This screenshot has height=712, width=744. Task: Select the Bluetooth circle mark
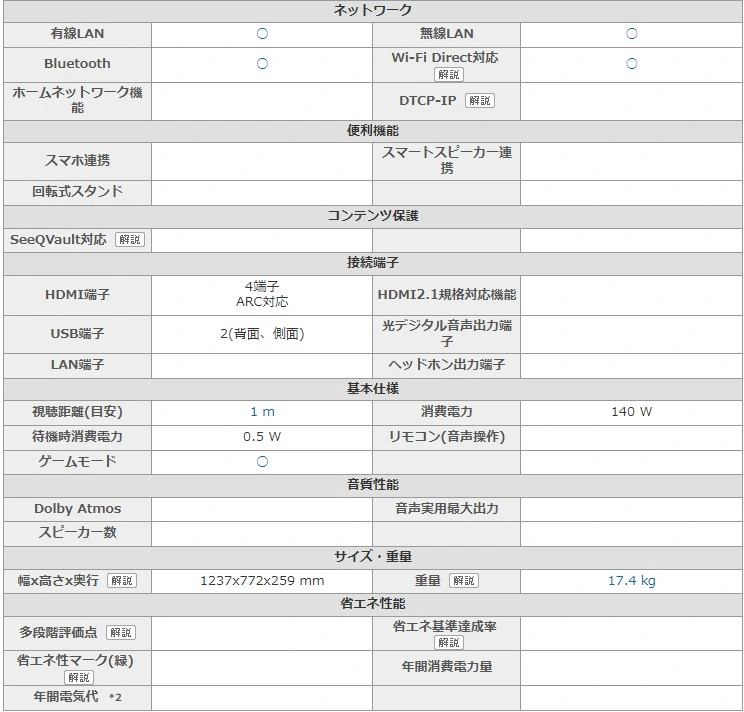tap(262, 64)
